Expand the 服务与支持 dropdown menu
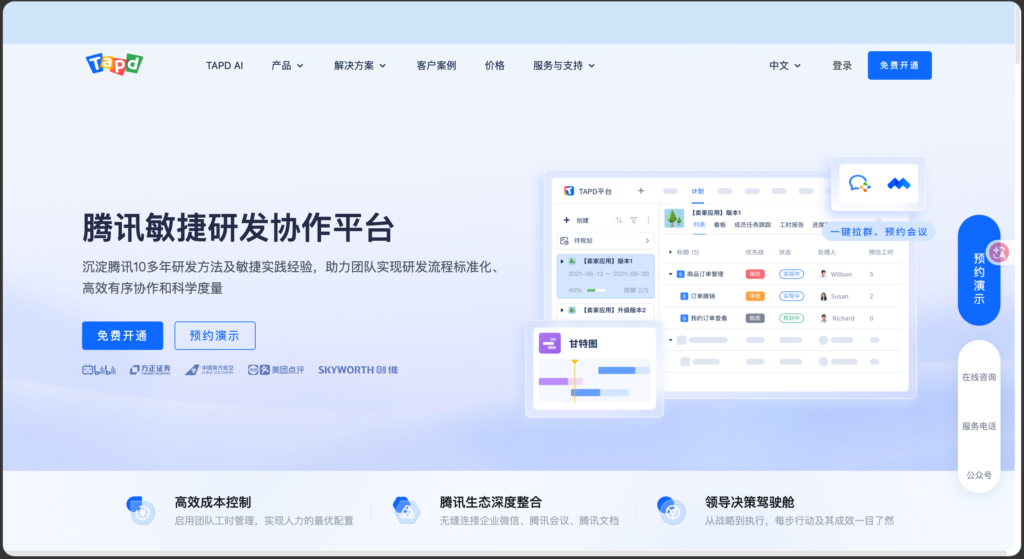The height and width of the screenshot is (559, 1024). click(564, 65)
